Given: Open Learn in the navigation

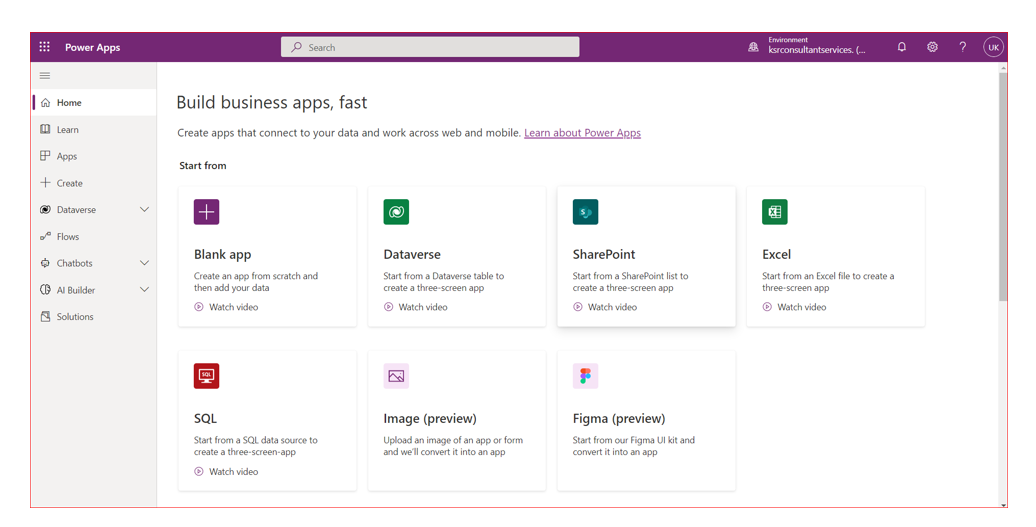Looking at the screenshot, I should 94,129.
